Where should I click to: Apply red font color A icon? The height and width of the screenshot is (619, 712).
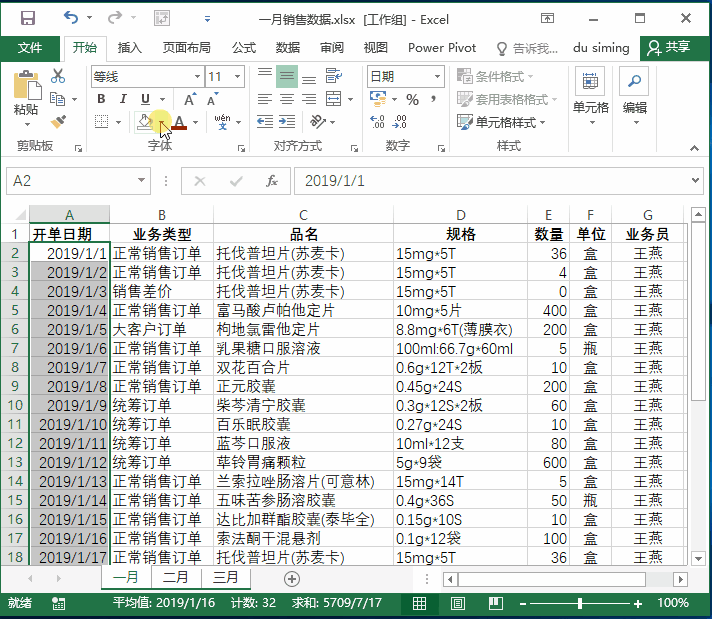(179, 122)
